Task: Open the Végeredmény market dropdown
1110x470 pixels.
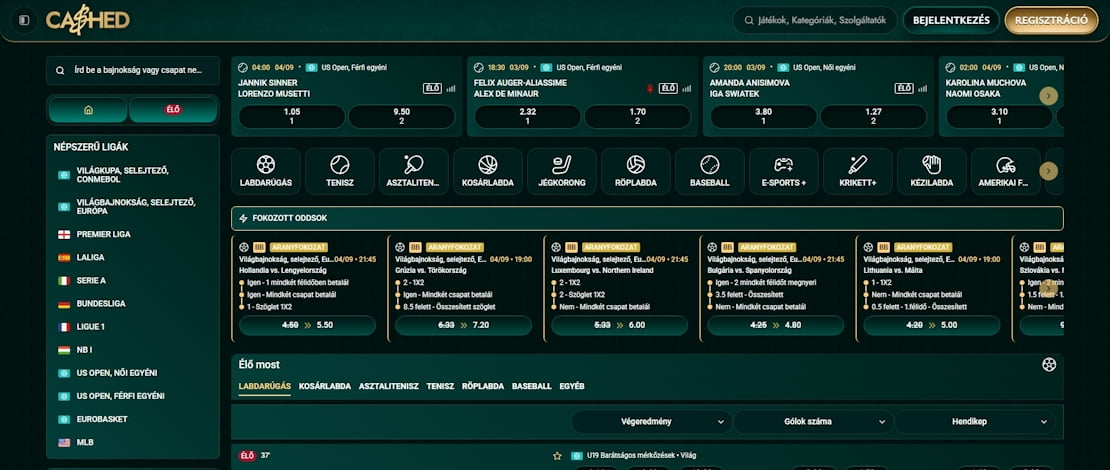Action: point(651,422)
